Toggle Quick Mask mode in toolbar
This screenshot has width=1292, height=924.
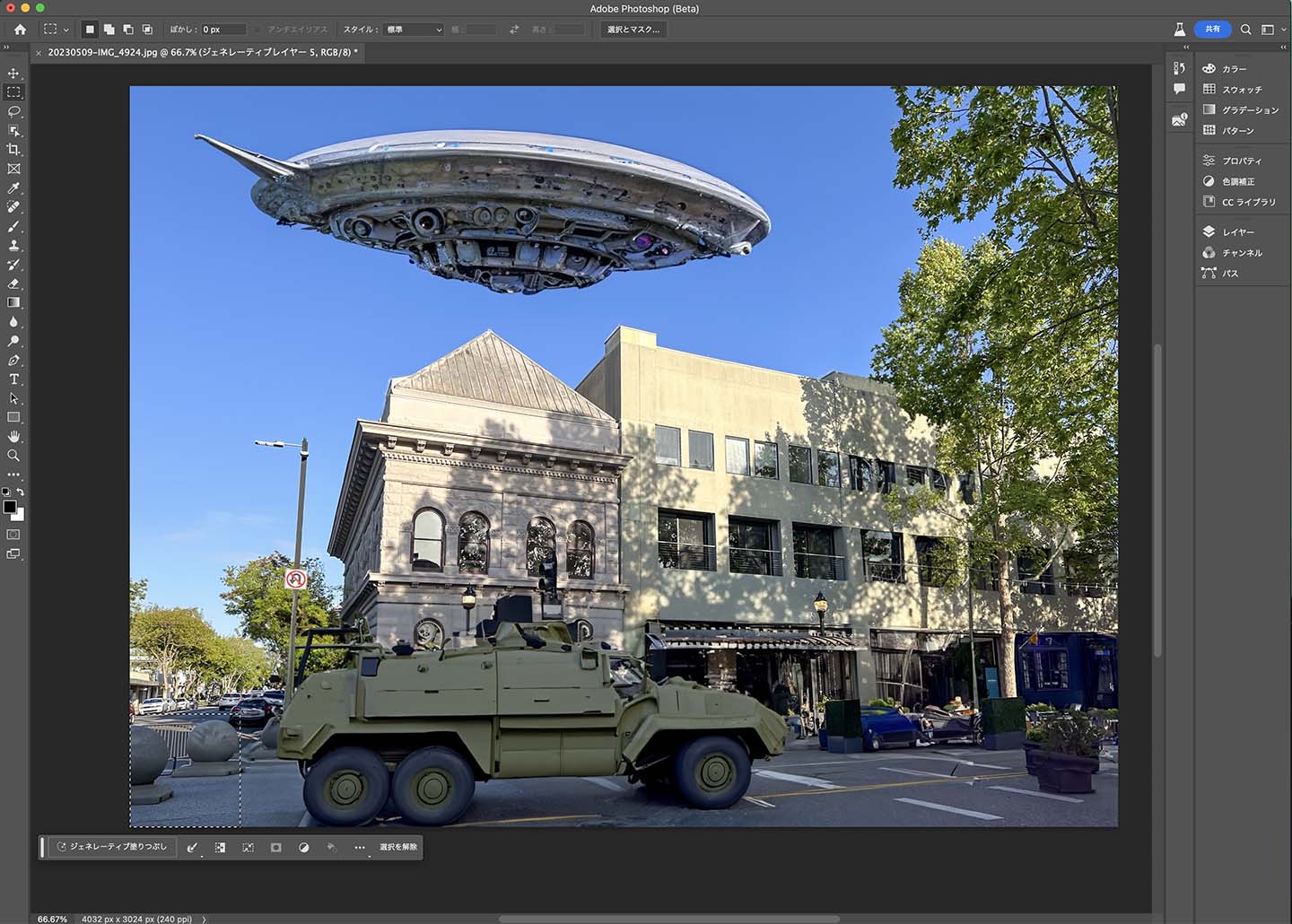[x=13, y=535]
